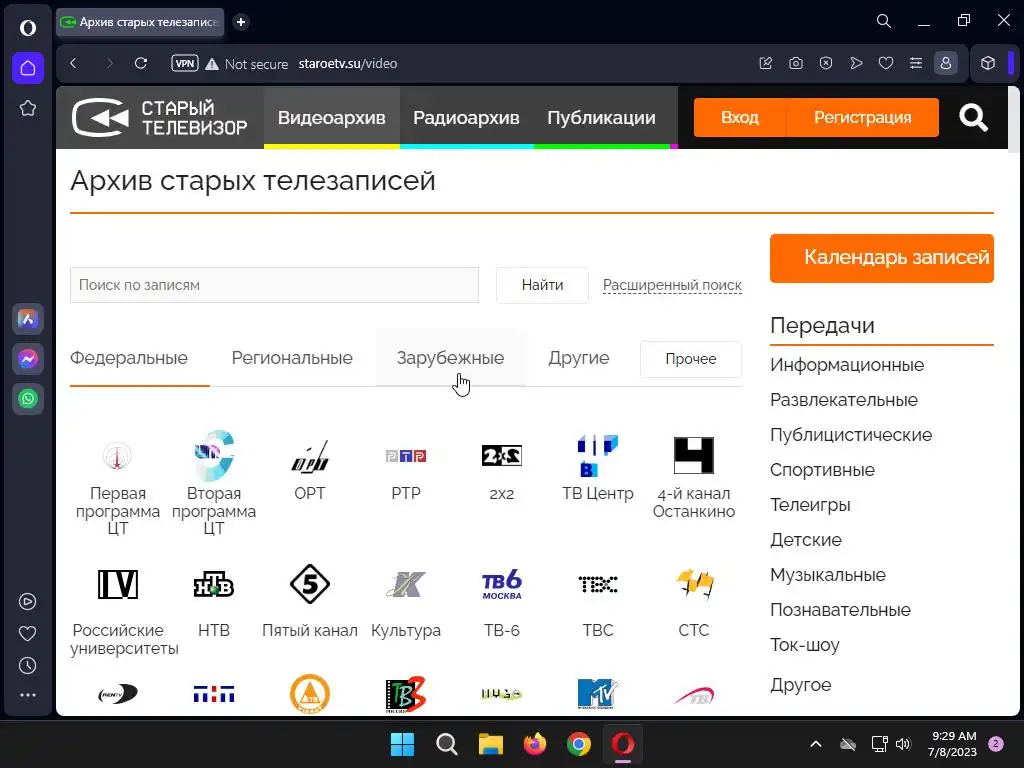1024x768 pixels.
Task: Open Firefox from the taskbar
Action: click(x=535, y=744)
